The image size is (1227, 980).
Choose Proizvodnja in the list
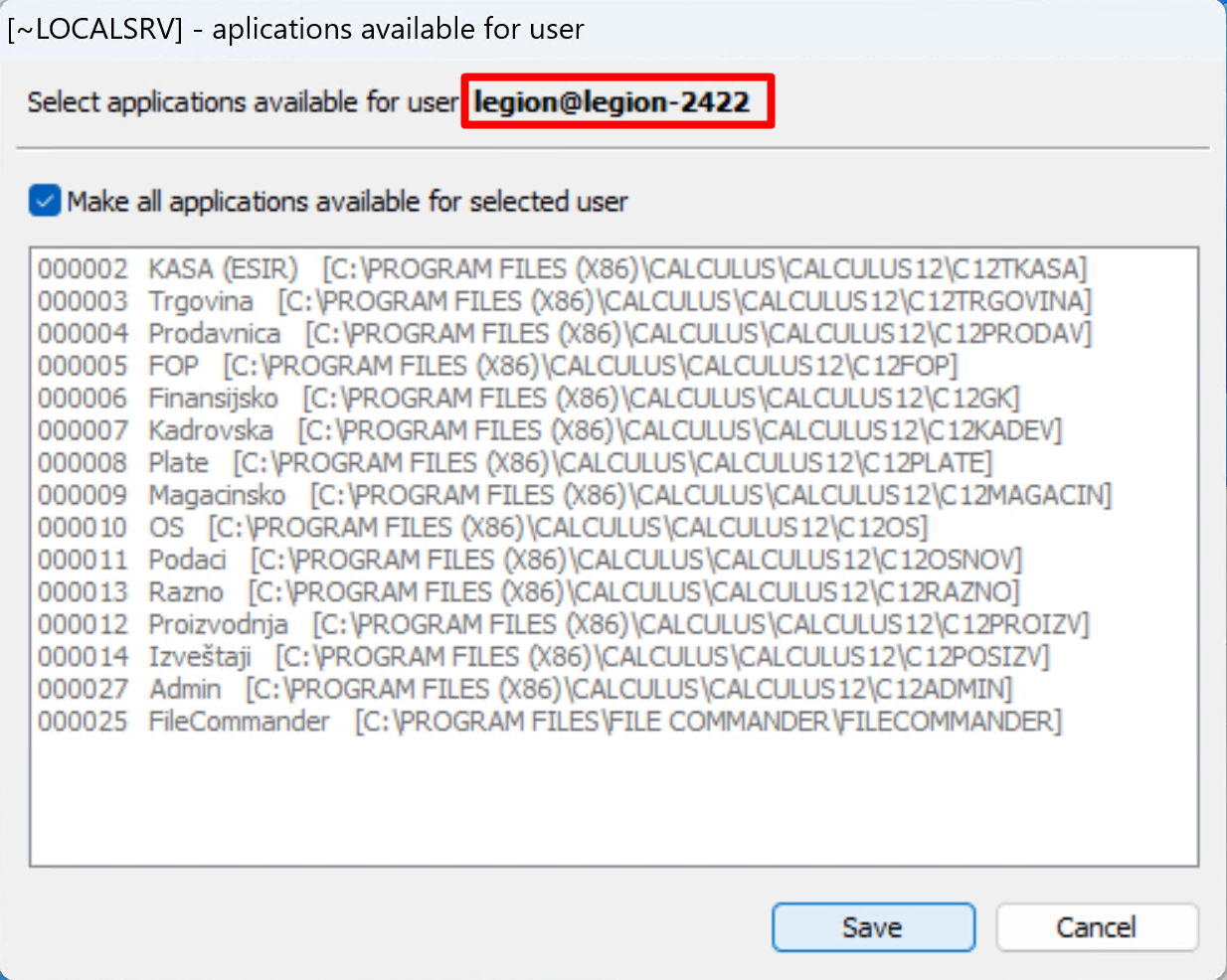click(563, 624)
